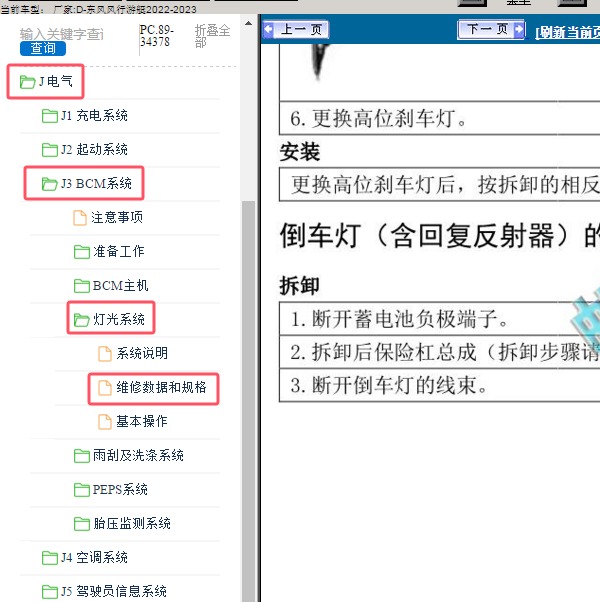600x602 pixels.
Task: Click the 查询 search button
Action: click(43, 48)
